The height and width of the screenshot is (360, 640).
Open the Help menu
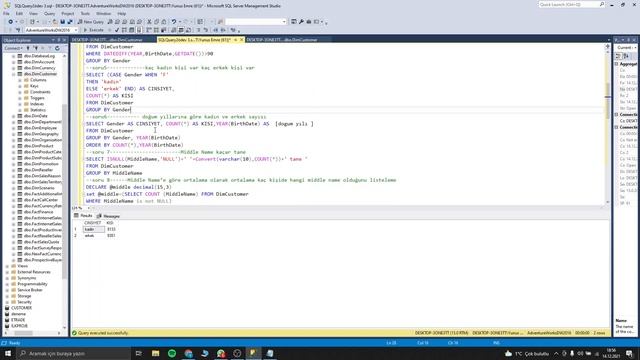[122, 13]
